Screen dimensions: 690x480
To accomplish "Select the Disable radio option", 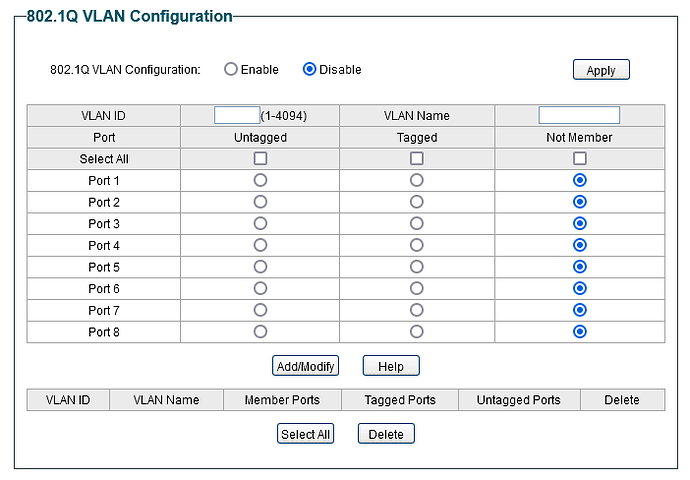I will pos(309,69).
